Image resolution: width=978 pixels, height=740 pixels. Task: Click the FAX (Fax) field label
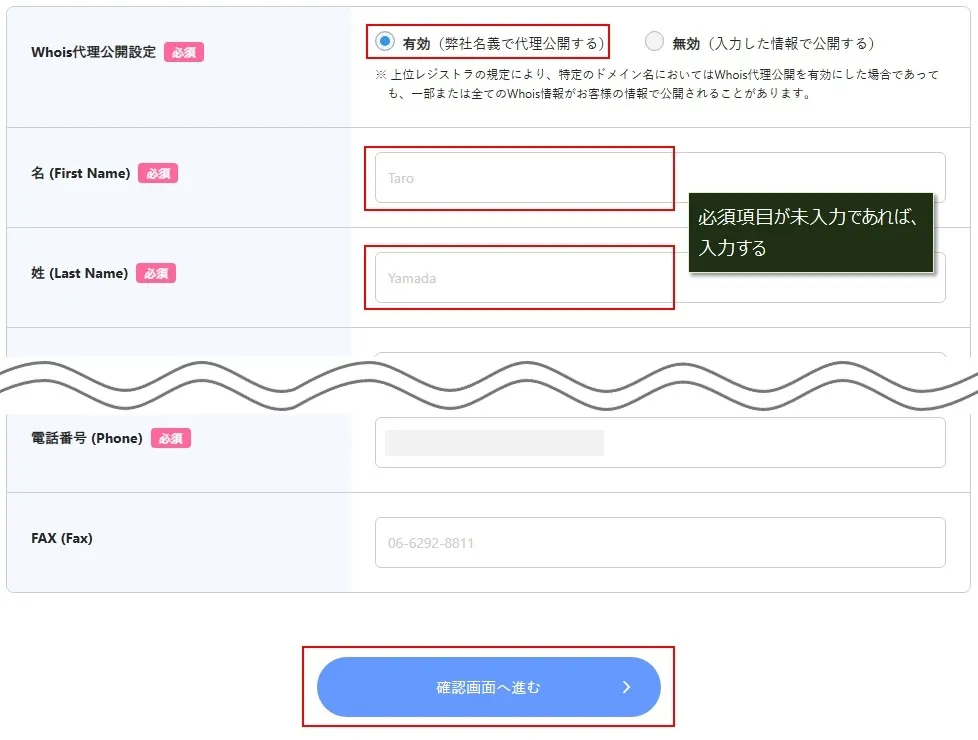pos(62,538)
